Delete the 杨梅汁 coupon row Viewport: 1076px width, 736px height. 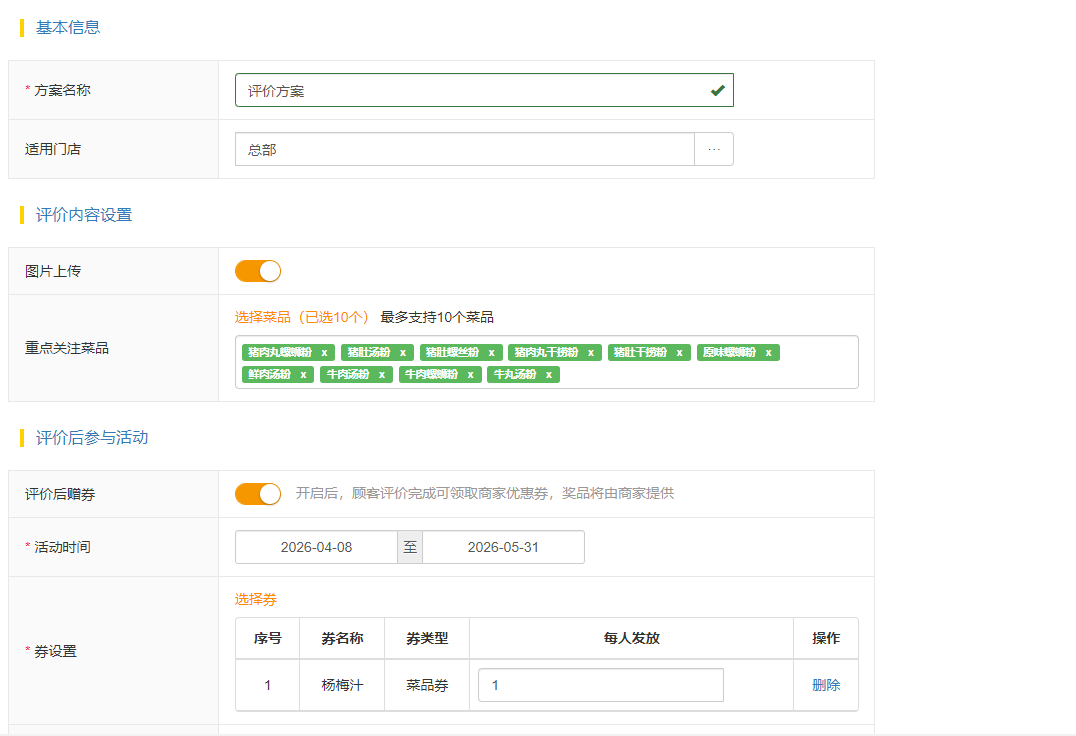826,685
